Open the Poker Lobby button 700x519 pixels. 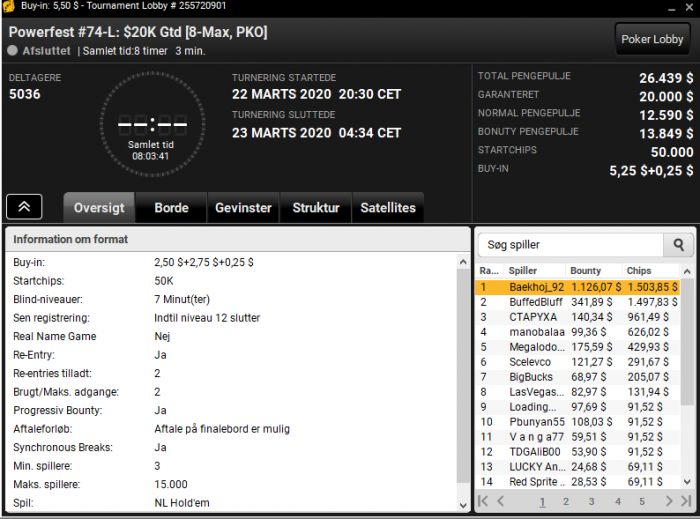(652, 39)
